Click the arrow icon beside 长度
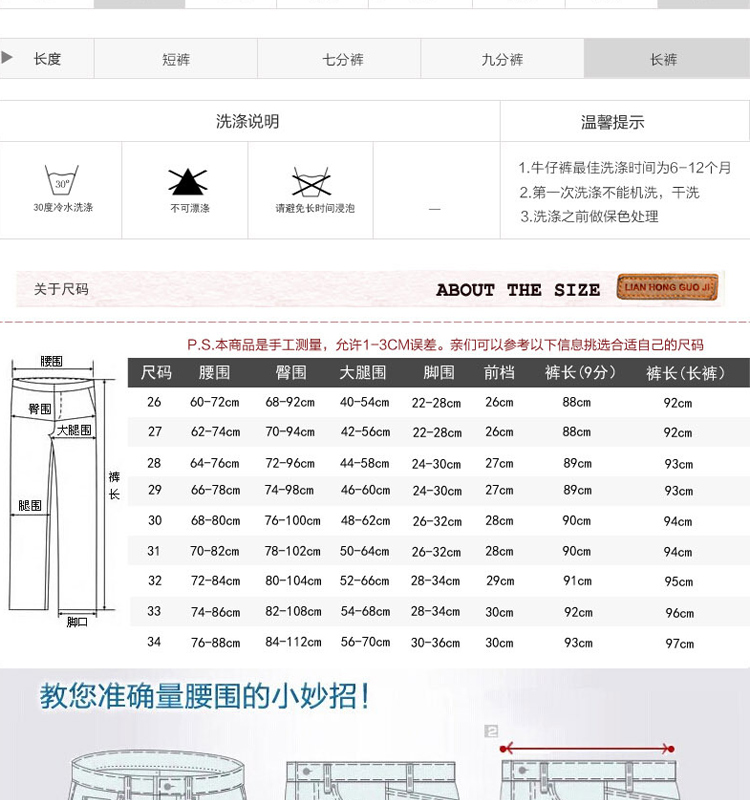Viewport: 750px width, 800px height. click(7, 57)
